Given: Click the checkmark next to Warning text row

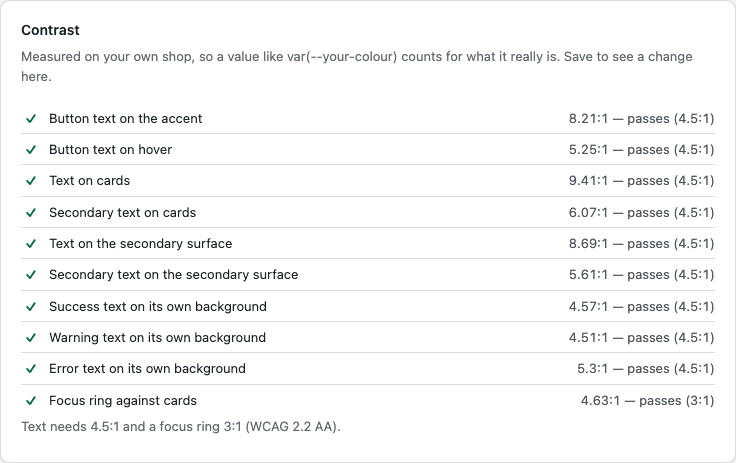Looking at the screenshot, I should (x=31, y=338).
